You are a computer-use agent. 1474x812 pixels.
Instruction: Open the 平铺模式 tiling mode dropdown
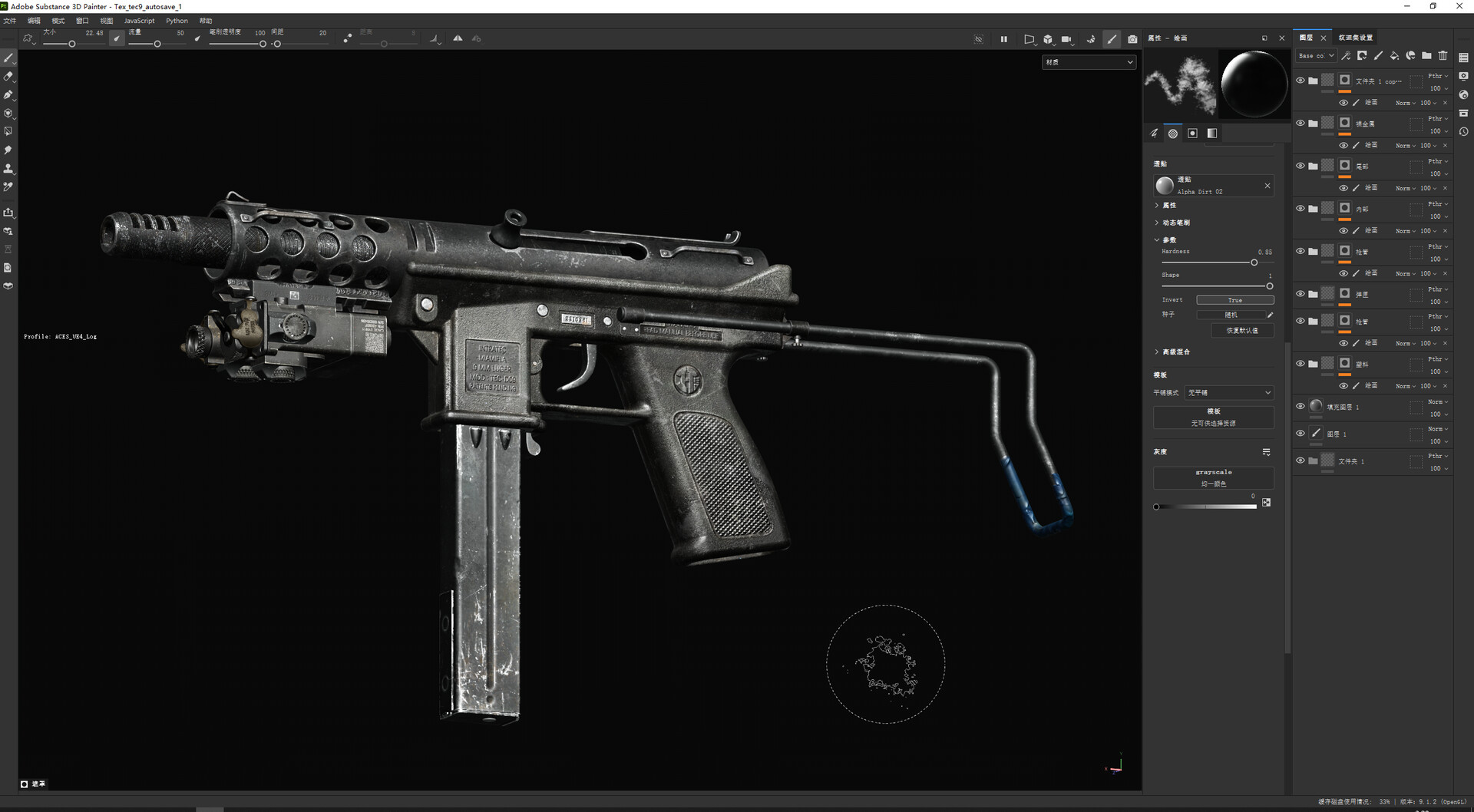pos(1228,392)
